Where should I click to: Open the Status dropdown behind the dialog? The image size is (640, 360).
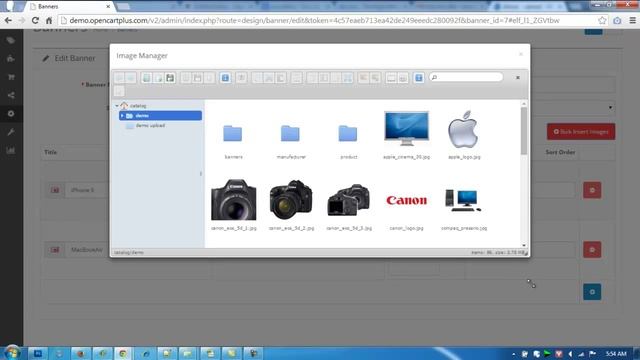tap(573, 108)
